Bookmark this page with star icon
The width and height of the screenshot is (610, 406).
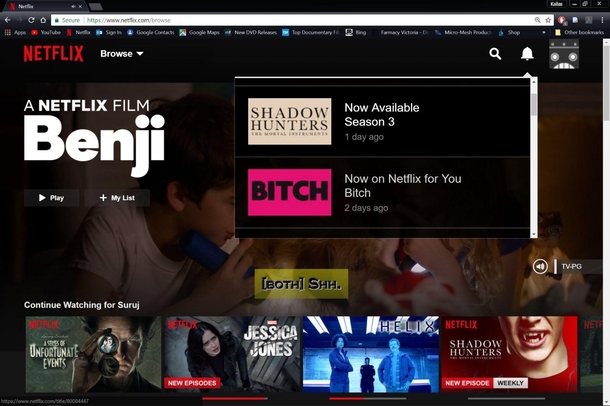point(548,20)
